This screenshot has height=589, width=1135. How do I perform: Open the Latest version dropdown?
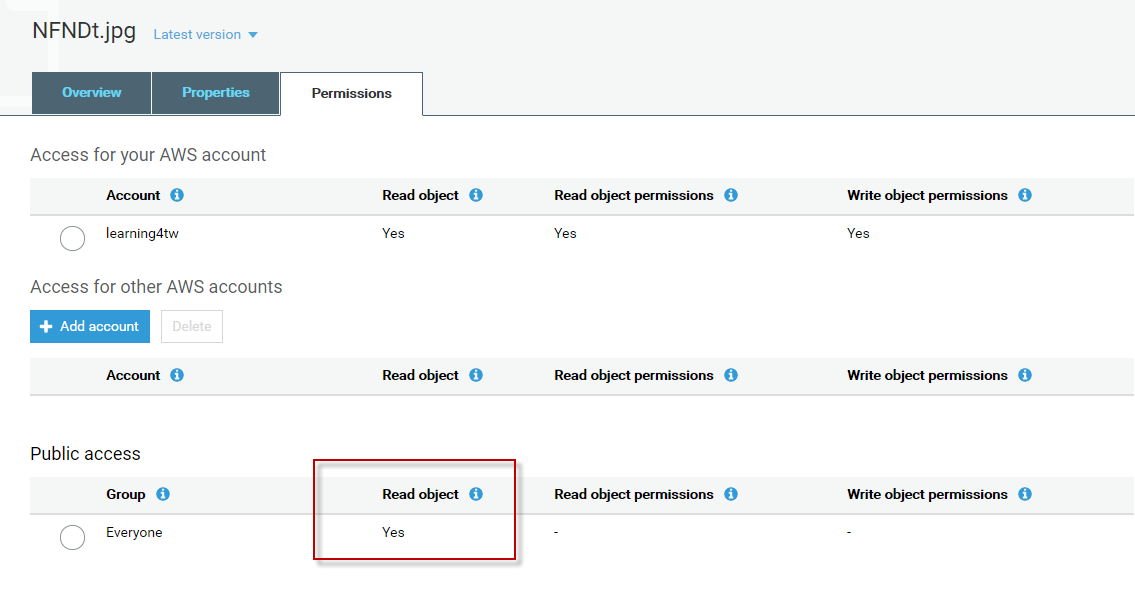coord(205,34)
